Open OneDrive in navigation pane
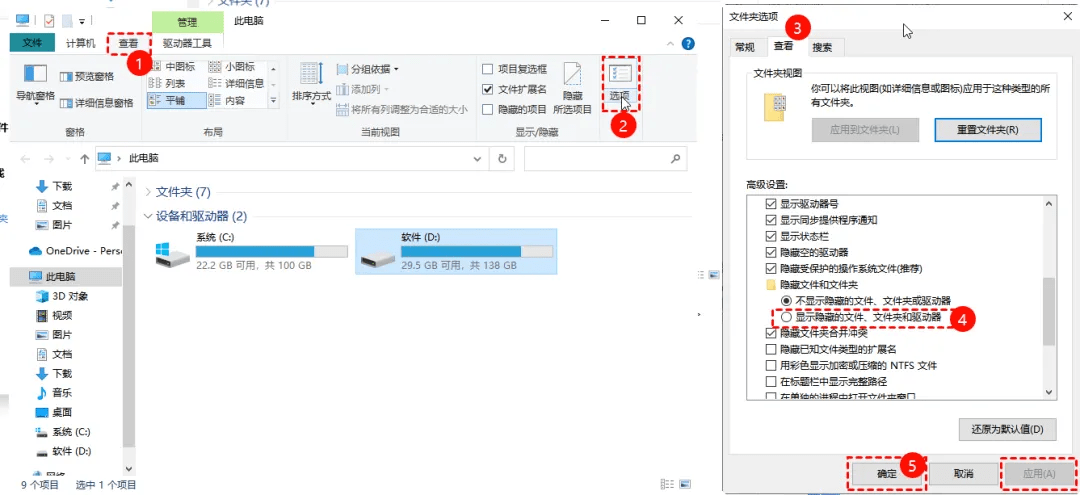The image size is (1080, 495). click(x=75, y=251)
